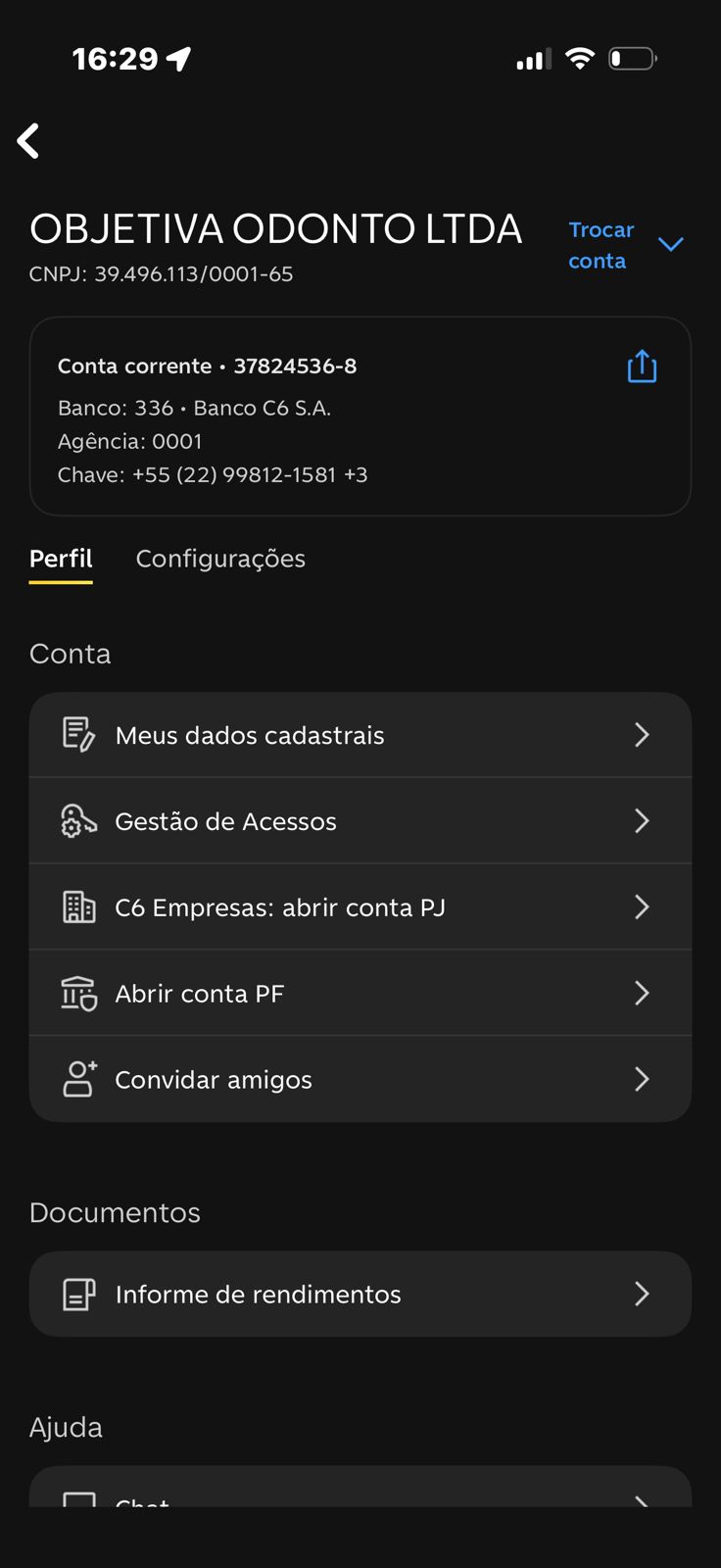Switch to the Configurações tab

click(x=220, y=559)
